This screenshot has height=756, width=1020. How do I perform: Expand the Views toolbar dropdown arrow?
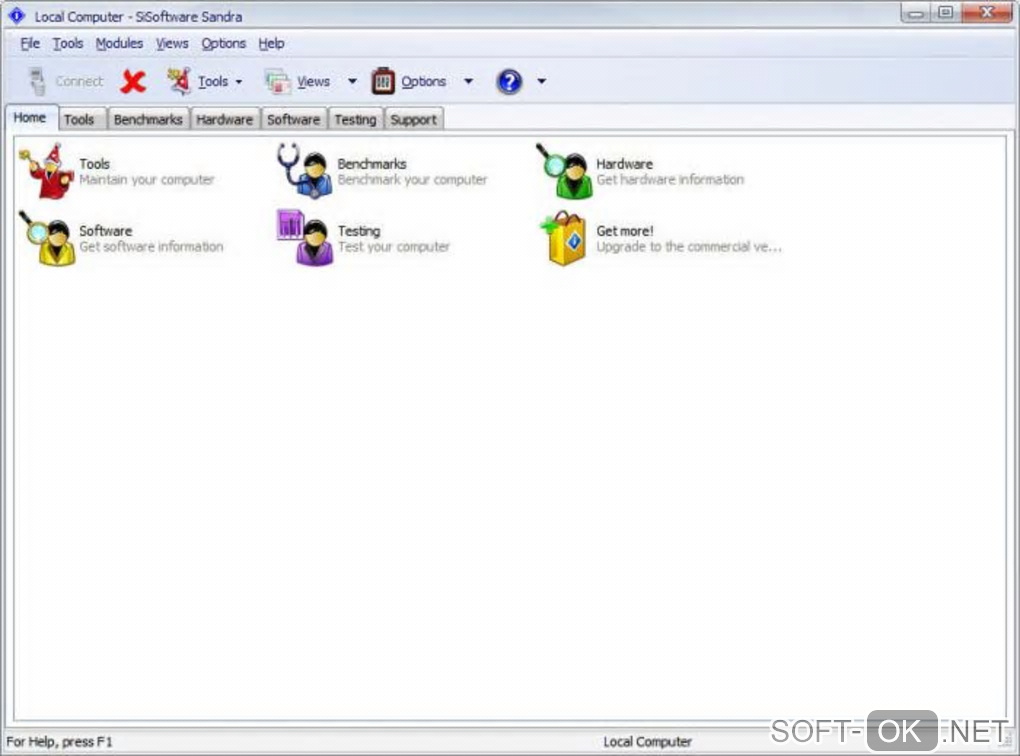pos(352,81)
